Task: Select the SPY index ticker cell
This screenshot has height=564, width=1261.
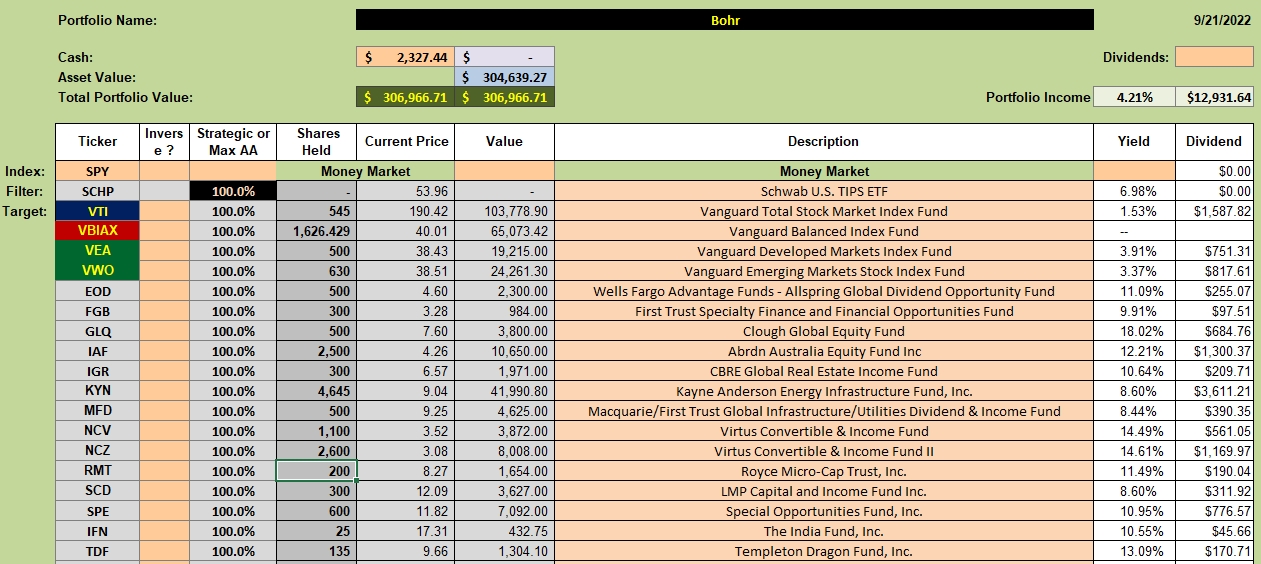Action: point(98,171)
